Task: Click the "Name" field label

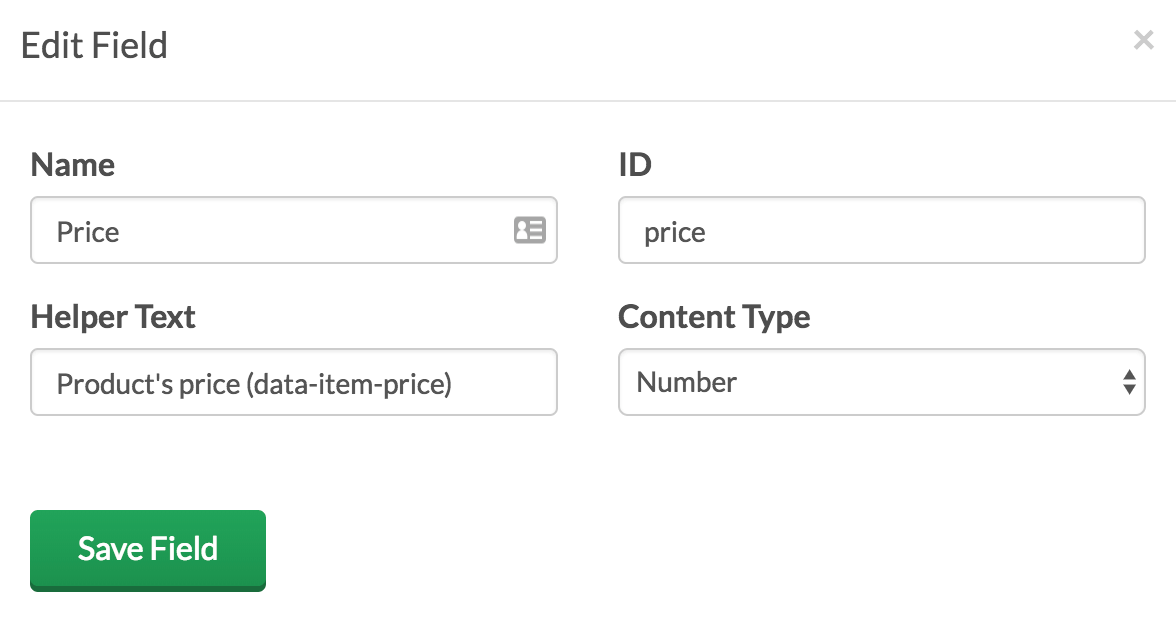Action: (73, 165)
